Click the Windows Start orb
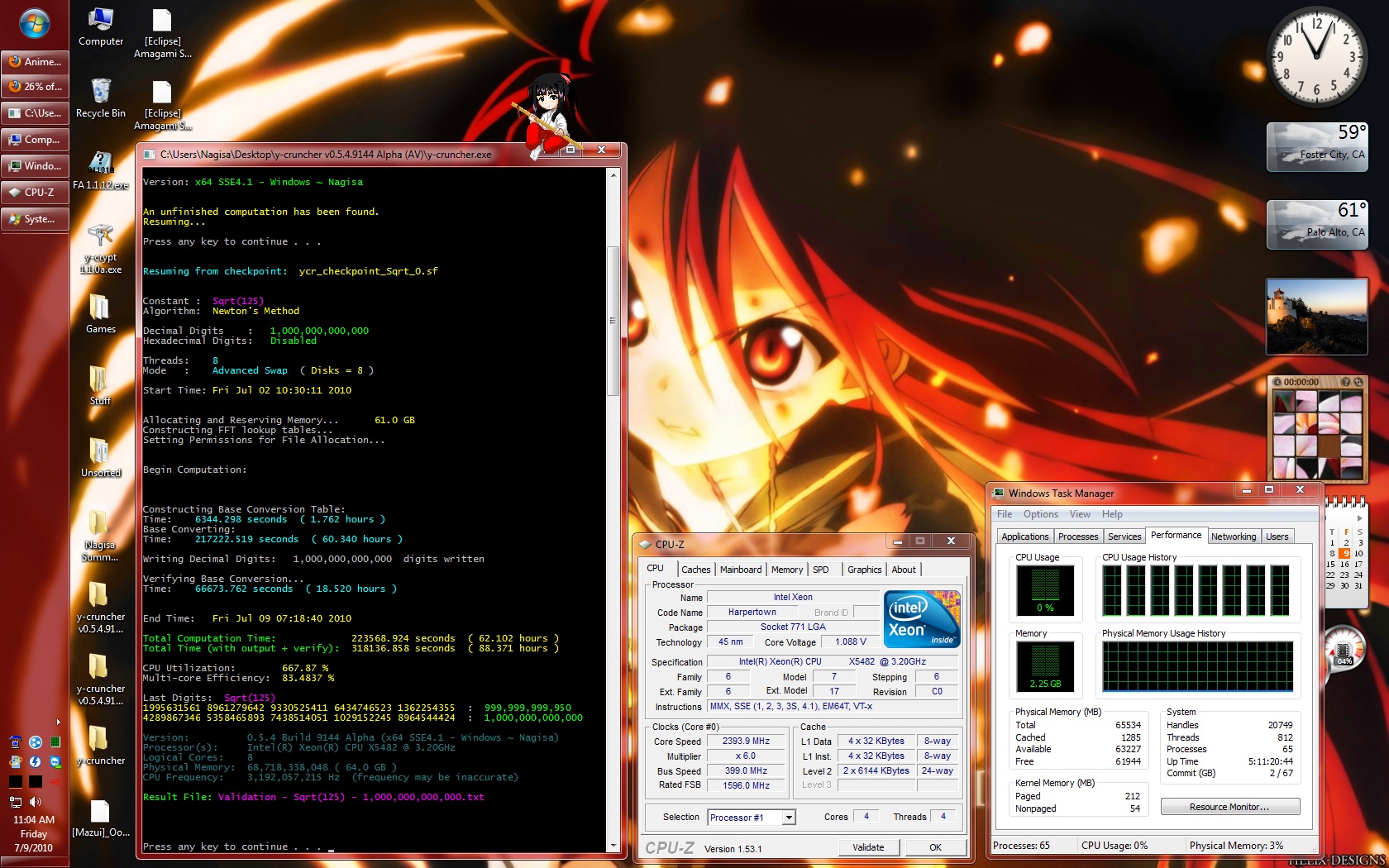The height and width of the screenshot is (868, 1389). 34,25
